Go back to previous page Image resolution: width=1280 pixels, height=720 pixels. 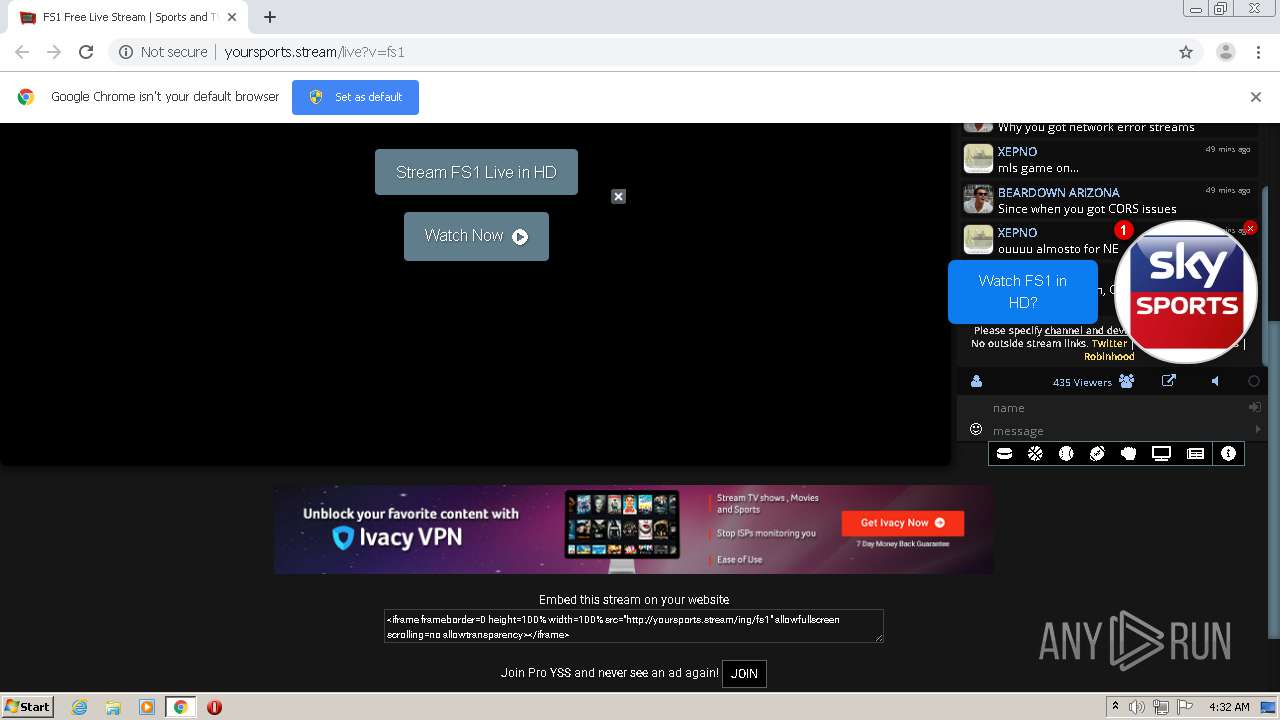(x=22, y=52)
